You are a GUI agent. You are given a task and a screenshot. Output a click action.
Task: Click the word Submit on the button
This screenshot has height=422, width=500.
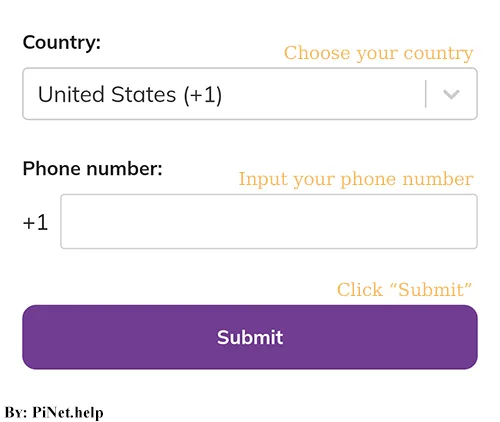pyautogui.click(x=250, y=337)
